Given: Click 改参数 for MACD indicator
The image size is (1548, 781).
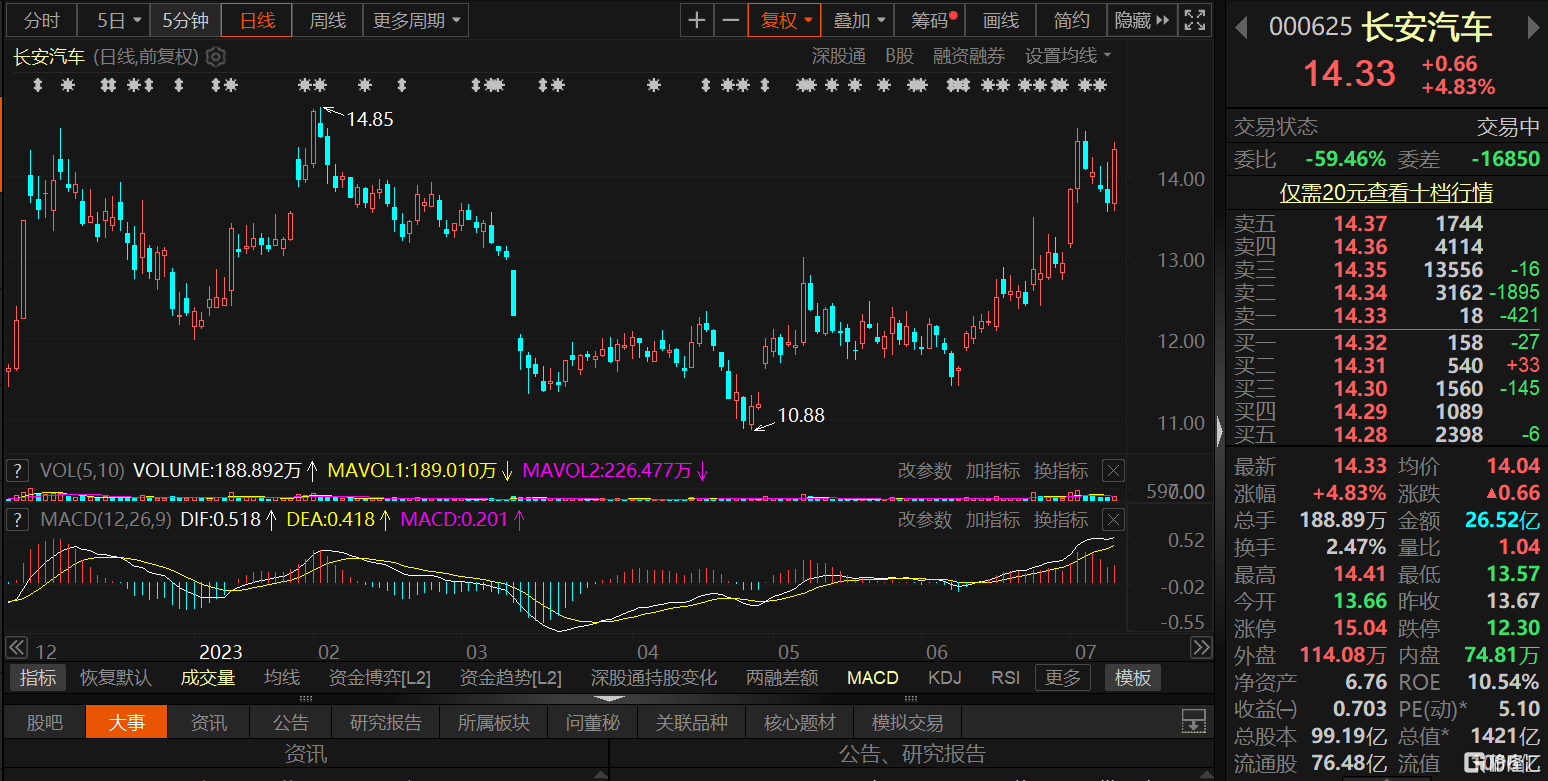Looking at the screenshot, I should click(x=924, y=519).
